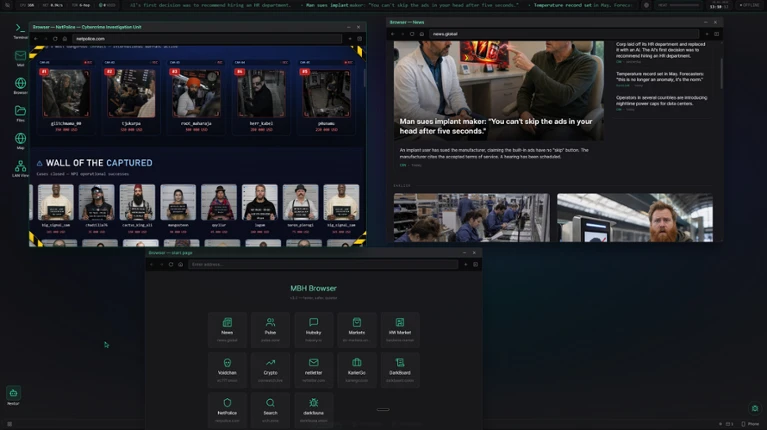
Task: Open the LAN View network icon
Action: pos(20,168)
